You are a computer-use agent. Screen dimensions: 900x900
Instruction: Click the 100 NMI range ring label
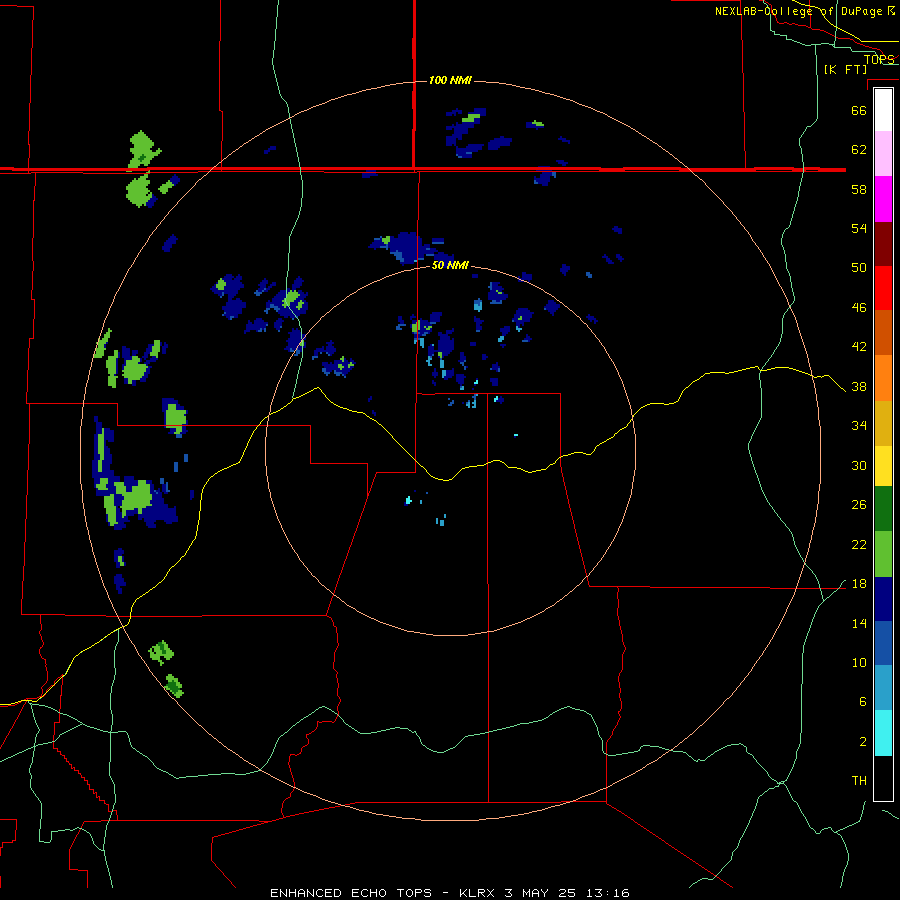[x=450, y=80]
